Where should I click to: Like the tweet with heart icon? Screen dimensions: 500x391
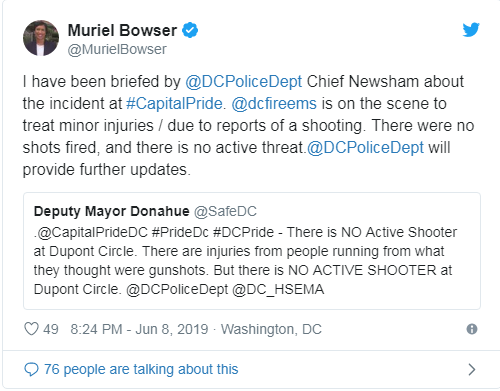click(31, 329)
